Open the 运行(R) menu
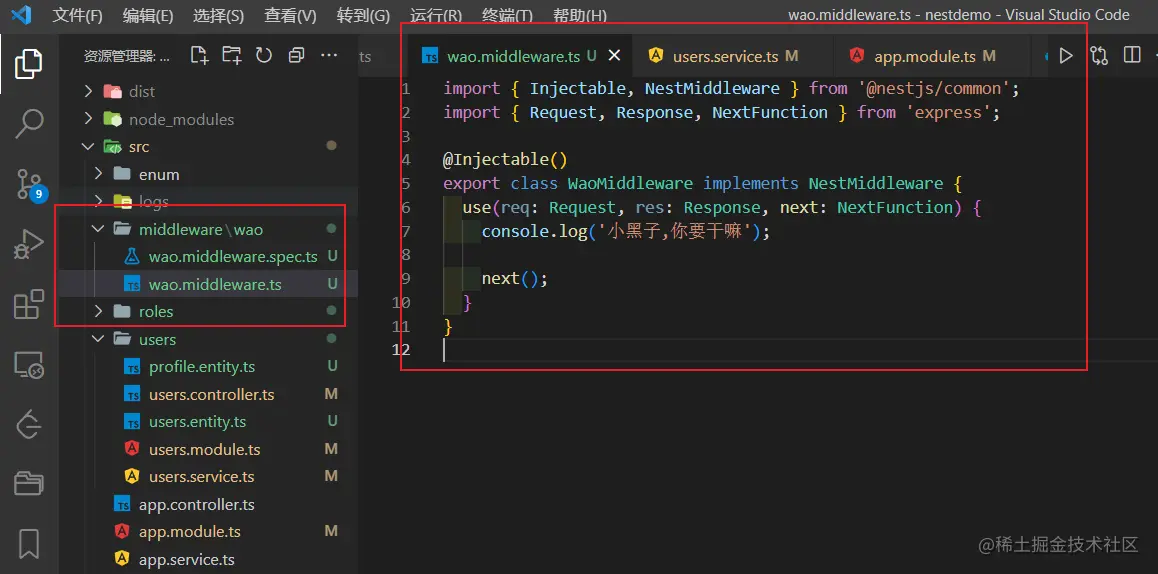The width and height of the screenshot is (1158, 574). click(436, 16)
